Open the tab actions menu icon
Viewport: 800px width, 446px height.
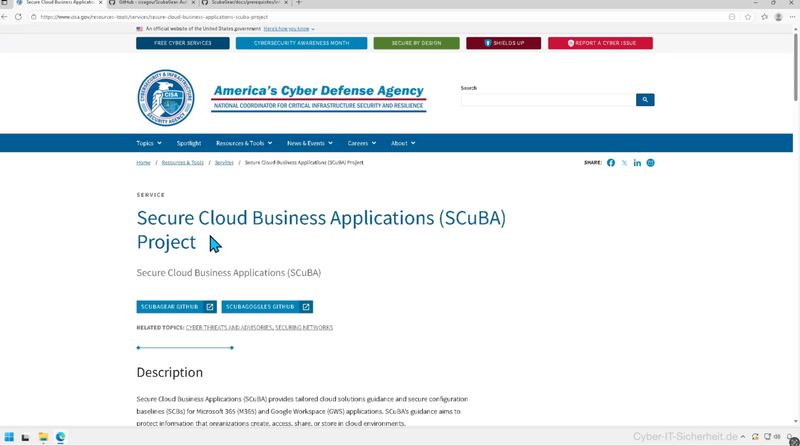click(4, 3)
